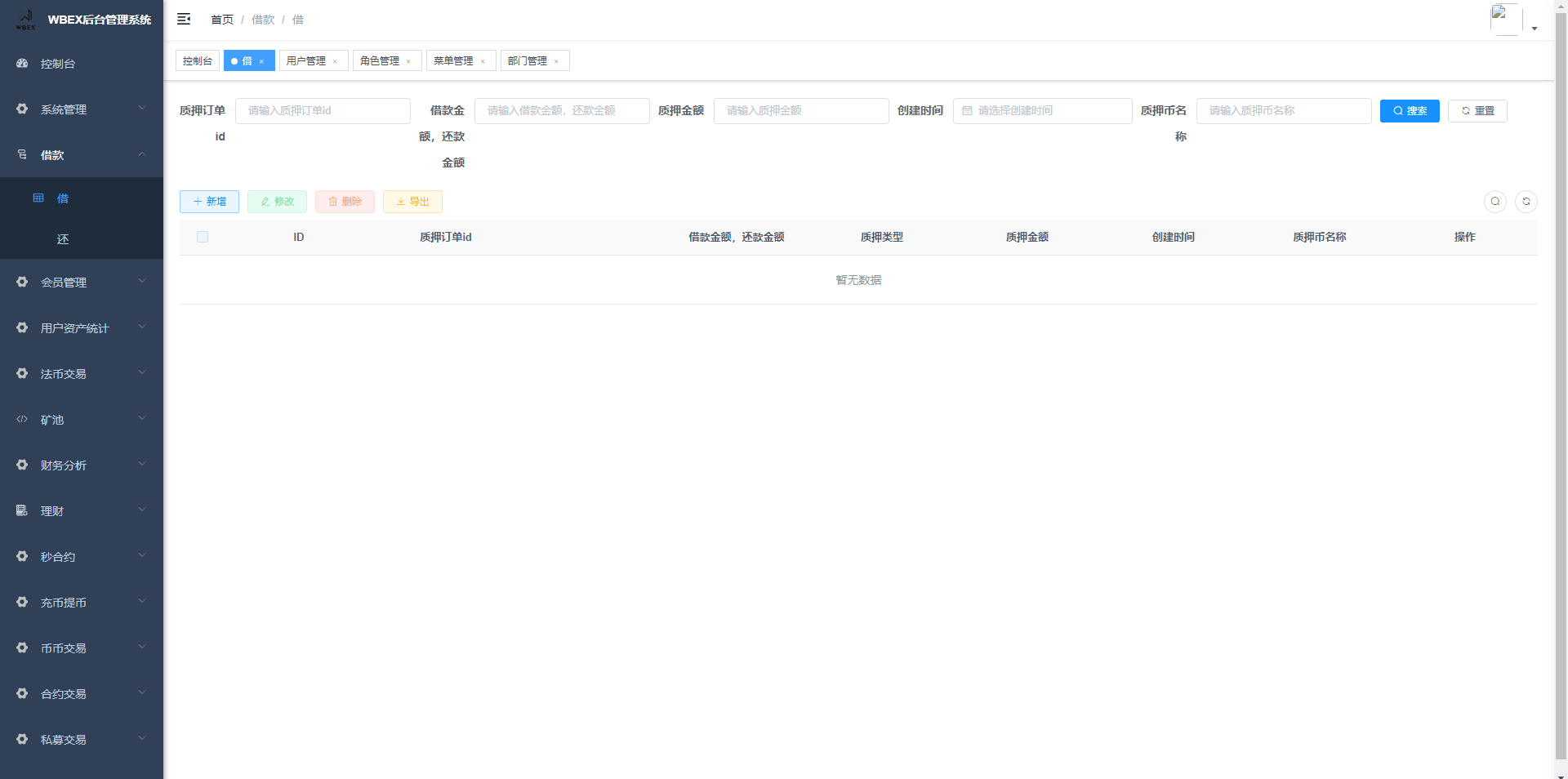1568x779 pixels.
Task: Expand the 系统管理 menu
Action: 82,109
